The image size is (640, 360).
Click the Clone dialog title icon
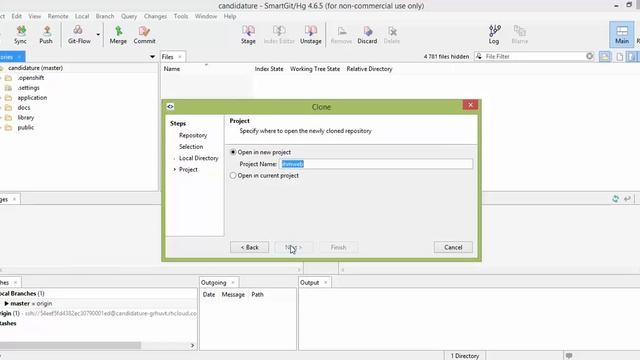coord(170,107)
